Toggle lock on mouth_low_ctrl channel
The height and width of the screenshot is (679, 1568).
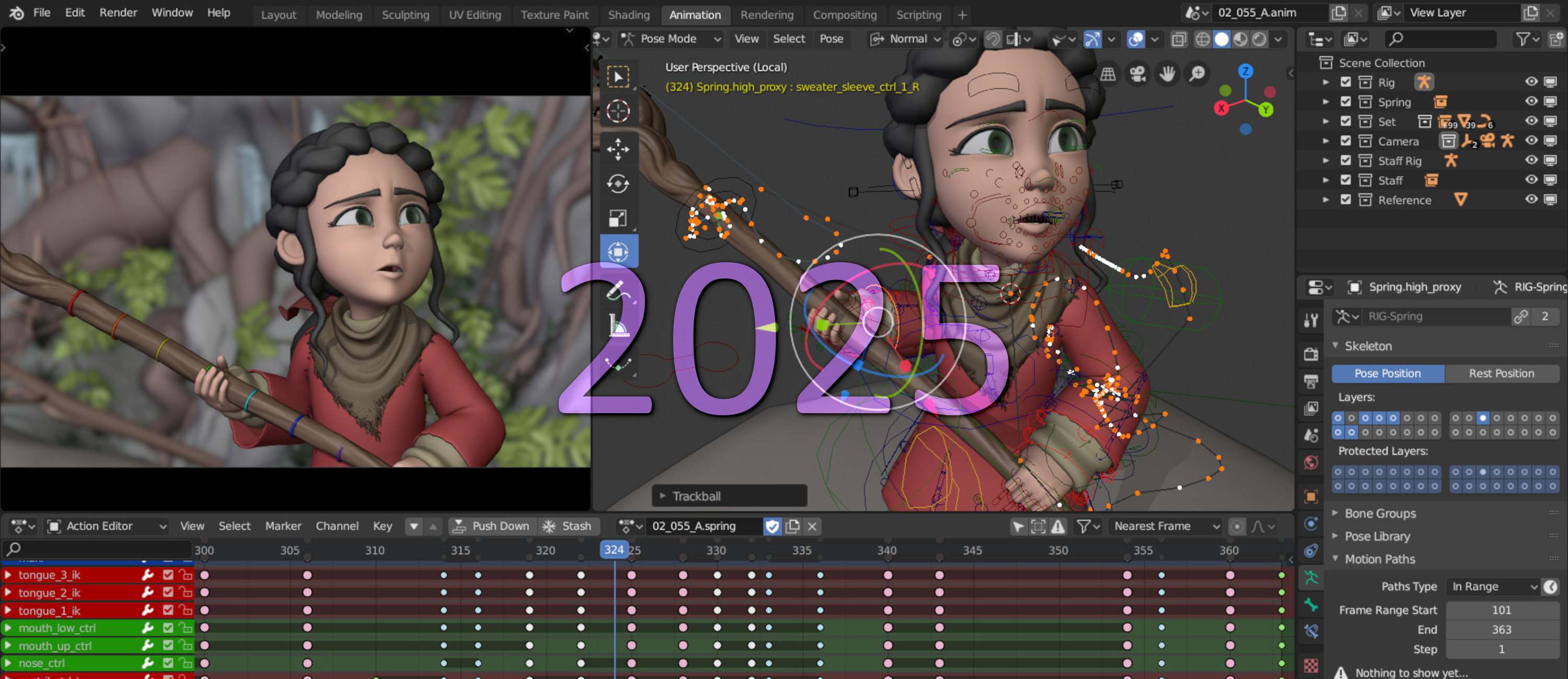[186, 627]
